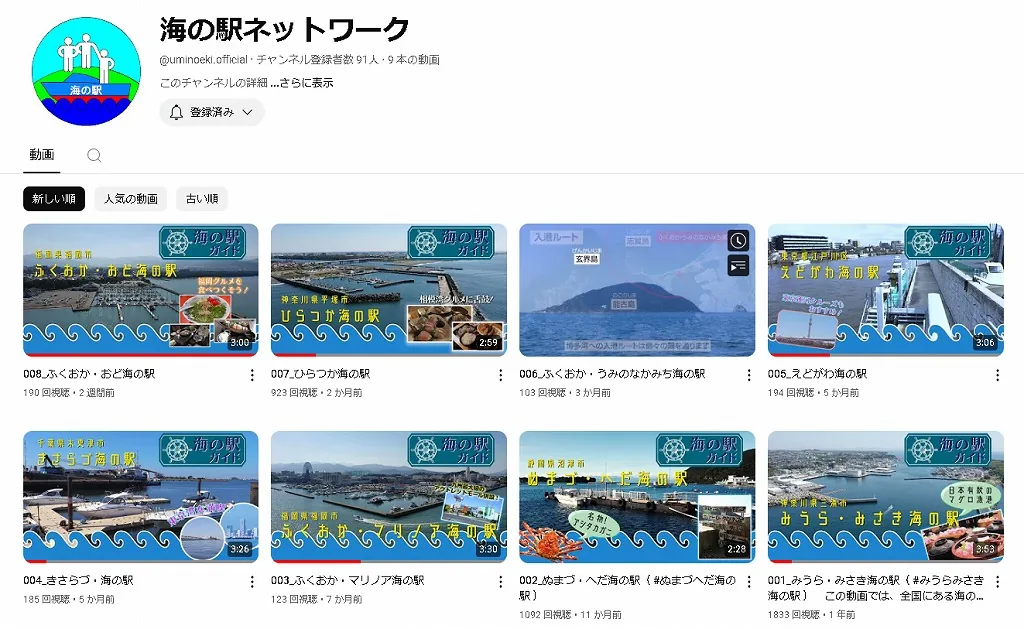Click the title 008_ふくおか・おど海の駅
The height and width of the screenshot is (629, 1024).
[x=89, y=374]
